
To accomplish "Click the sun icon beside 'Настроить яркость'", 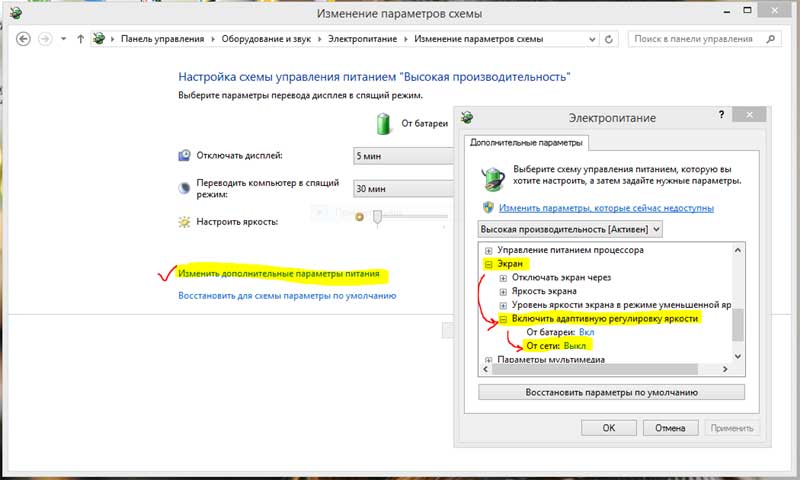I will tap(184, 222).
